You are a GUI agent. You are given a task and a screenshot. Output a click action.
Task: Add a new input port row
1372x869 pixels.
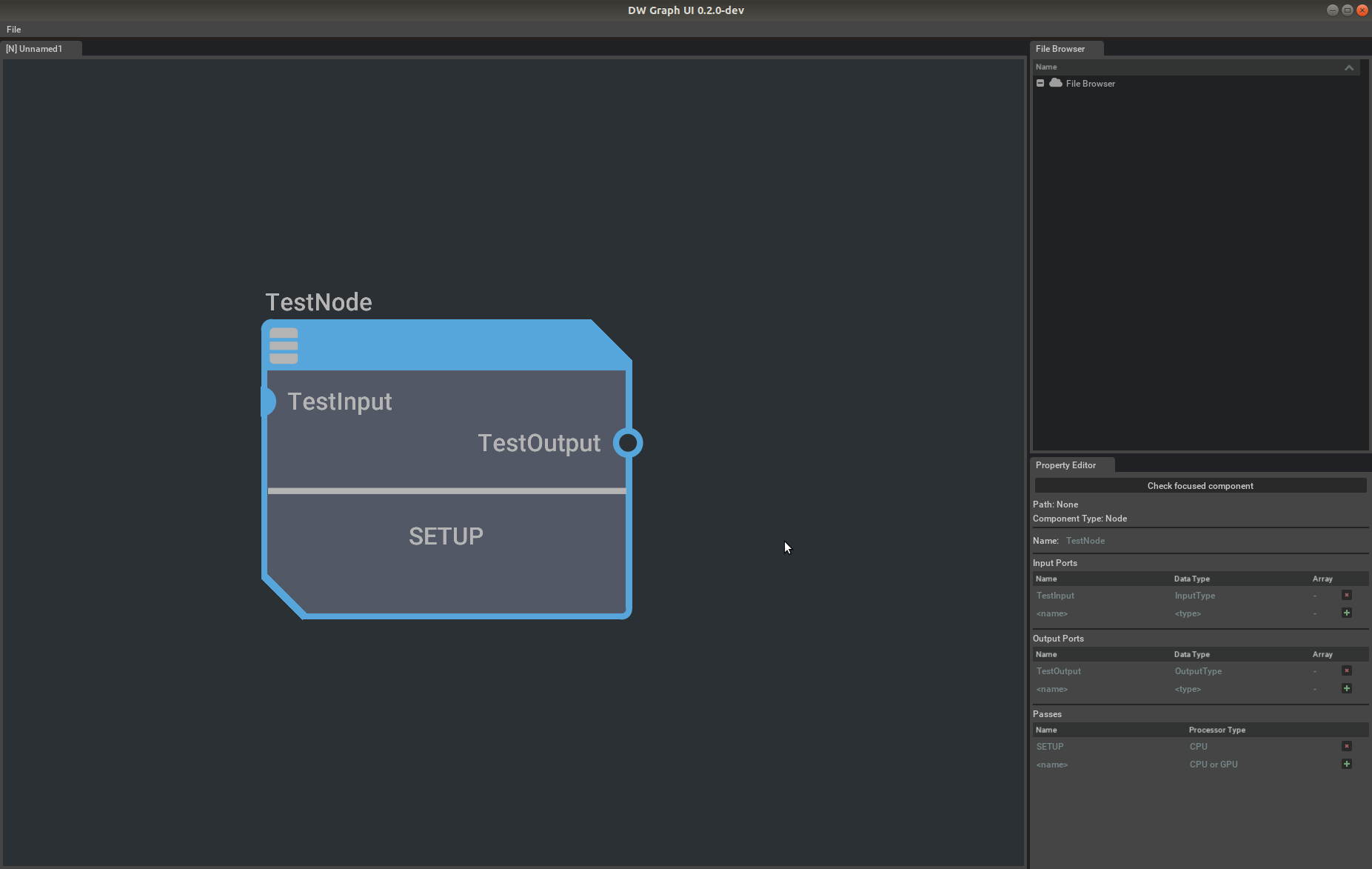pos(1346,613)
